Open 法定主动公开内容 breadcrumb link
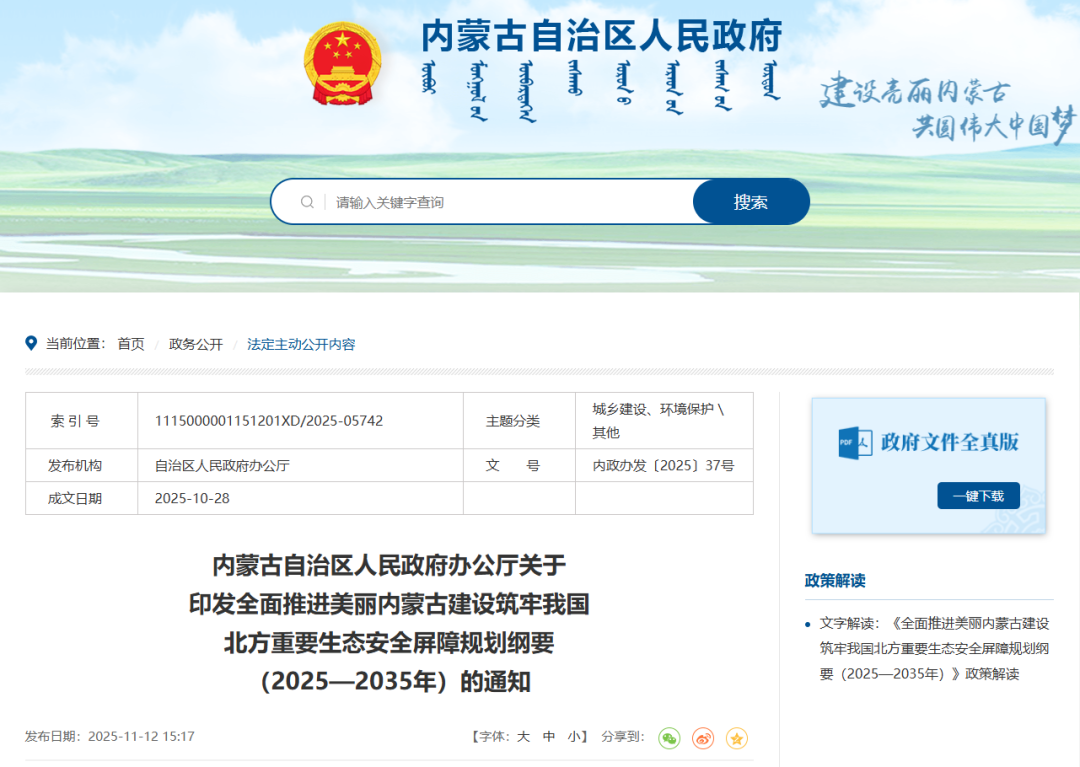Screen dimensions: 1080x767 (x=301, y=344)
